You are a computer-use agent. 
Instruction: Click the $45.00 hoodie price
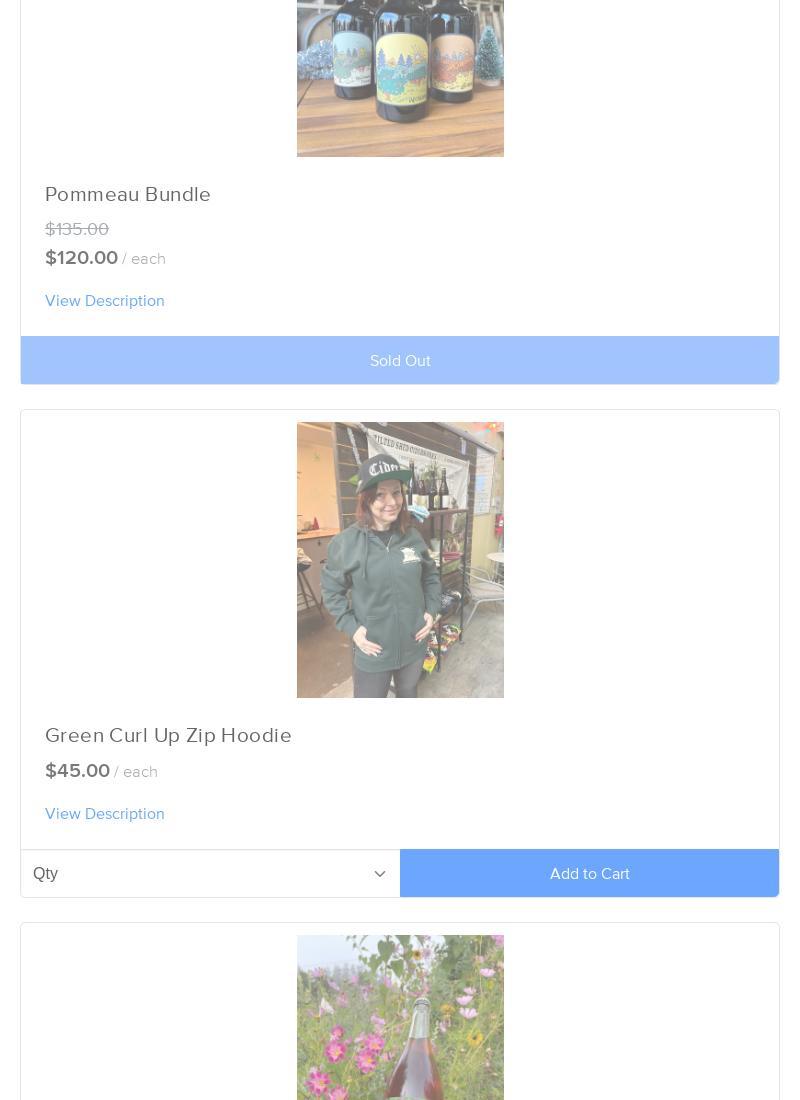pos(77,771)
